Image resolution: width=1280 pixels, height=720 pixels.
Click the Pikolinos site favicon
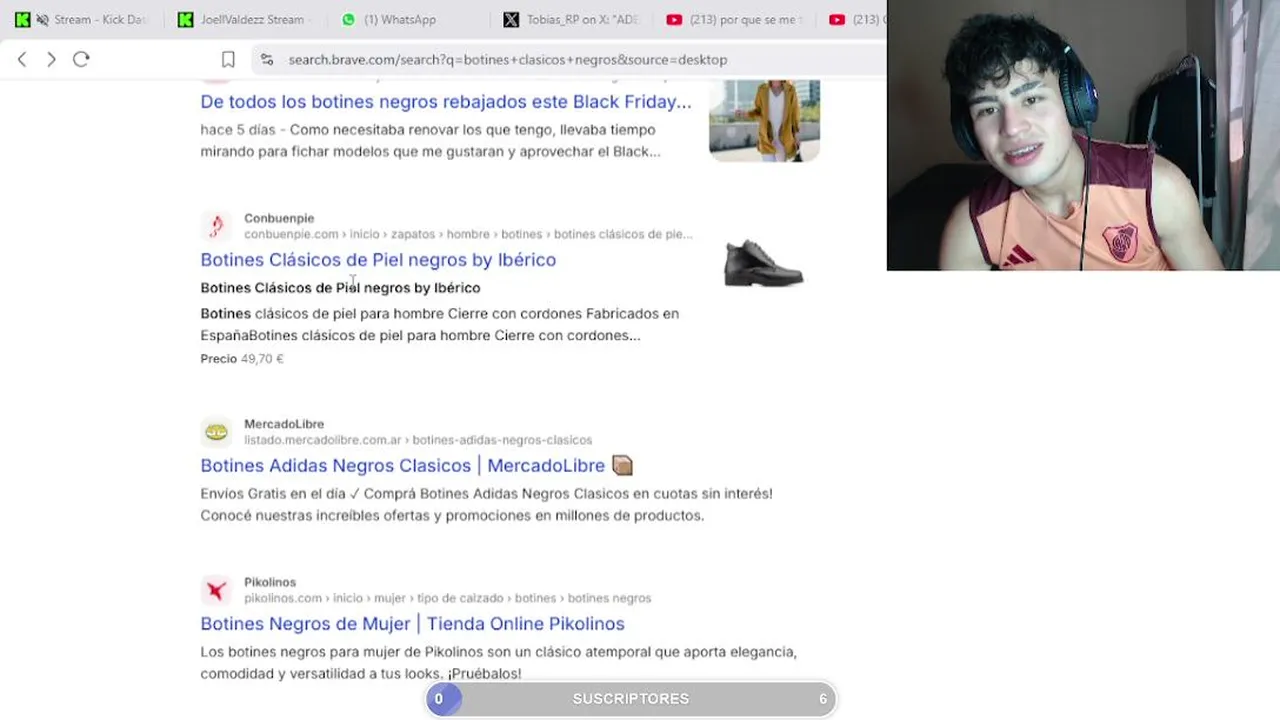point(216,590)
